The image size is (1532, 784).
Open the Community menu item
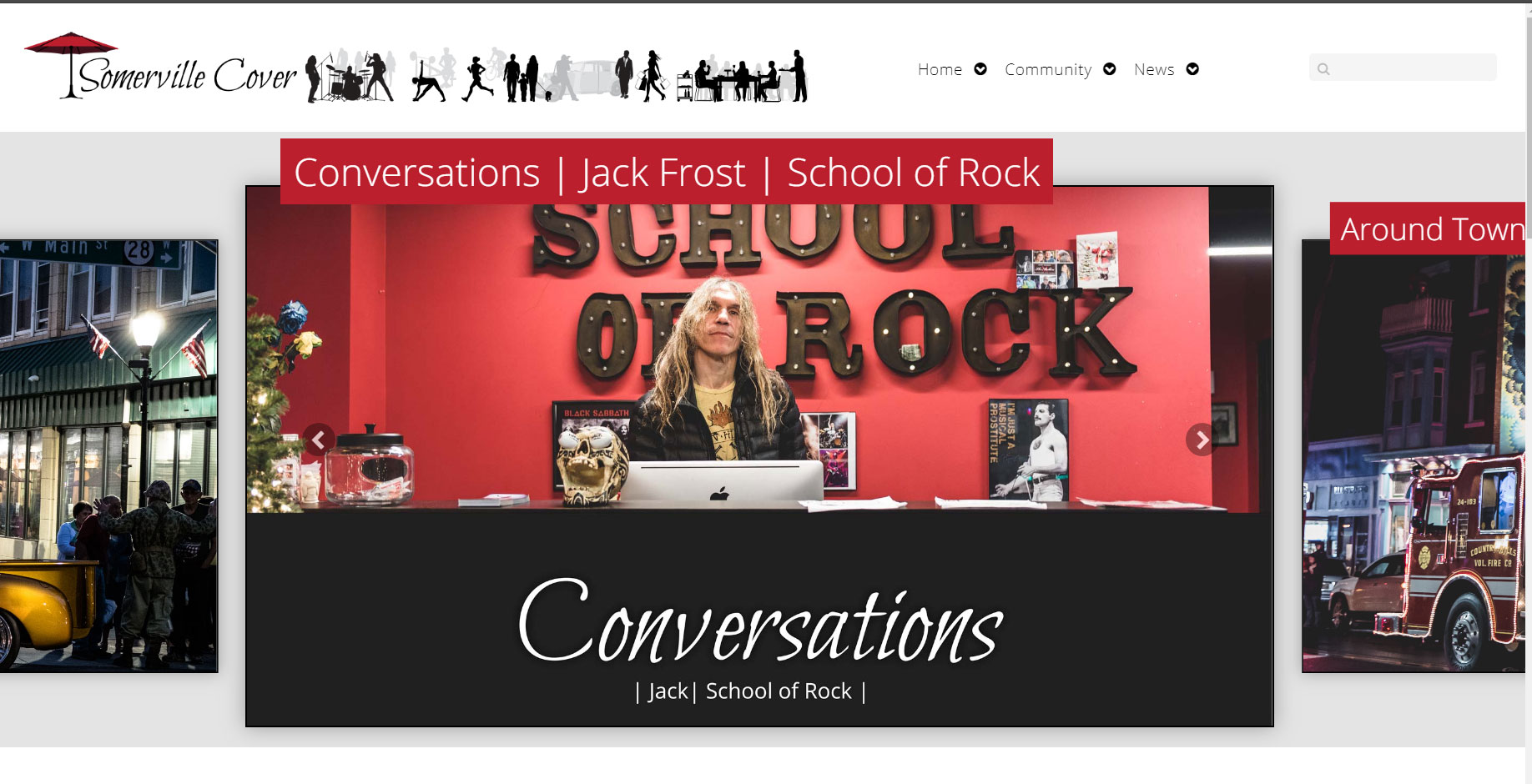click(x=1048, y=69)
